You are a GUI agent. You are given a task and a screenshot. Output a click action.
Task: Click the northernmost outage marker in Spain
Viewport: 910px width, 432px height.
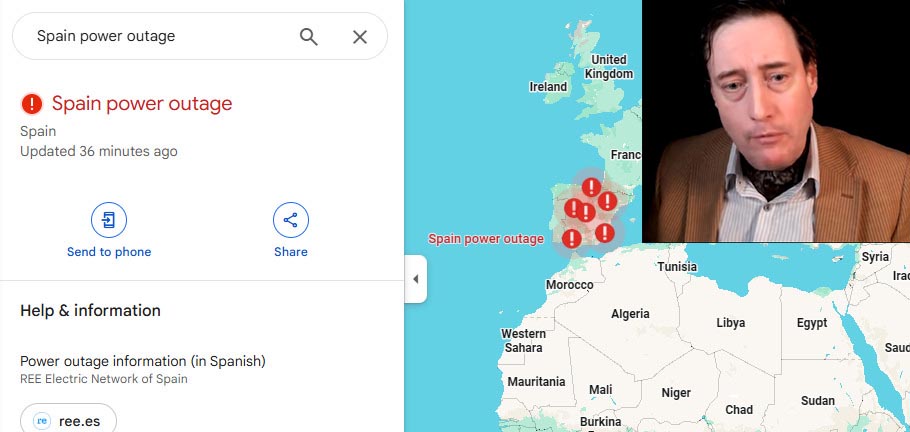click(x=591, y=187)
